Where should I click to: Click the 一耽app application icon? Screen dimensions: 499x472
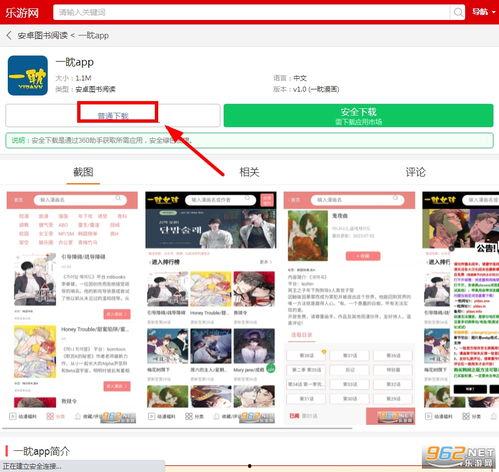click(x=28, y=76)
